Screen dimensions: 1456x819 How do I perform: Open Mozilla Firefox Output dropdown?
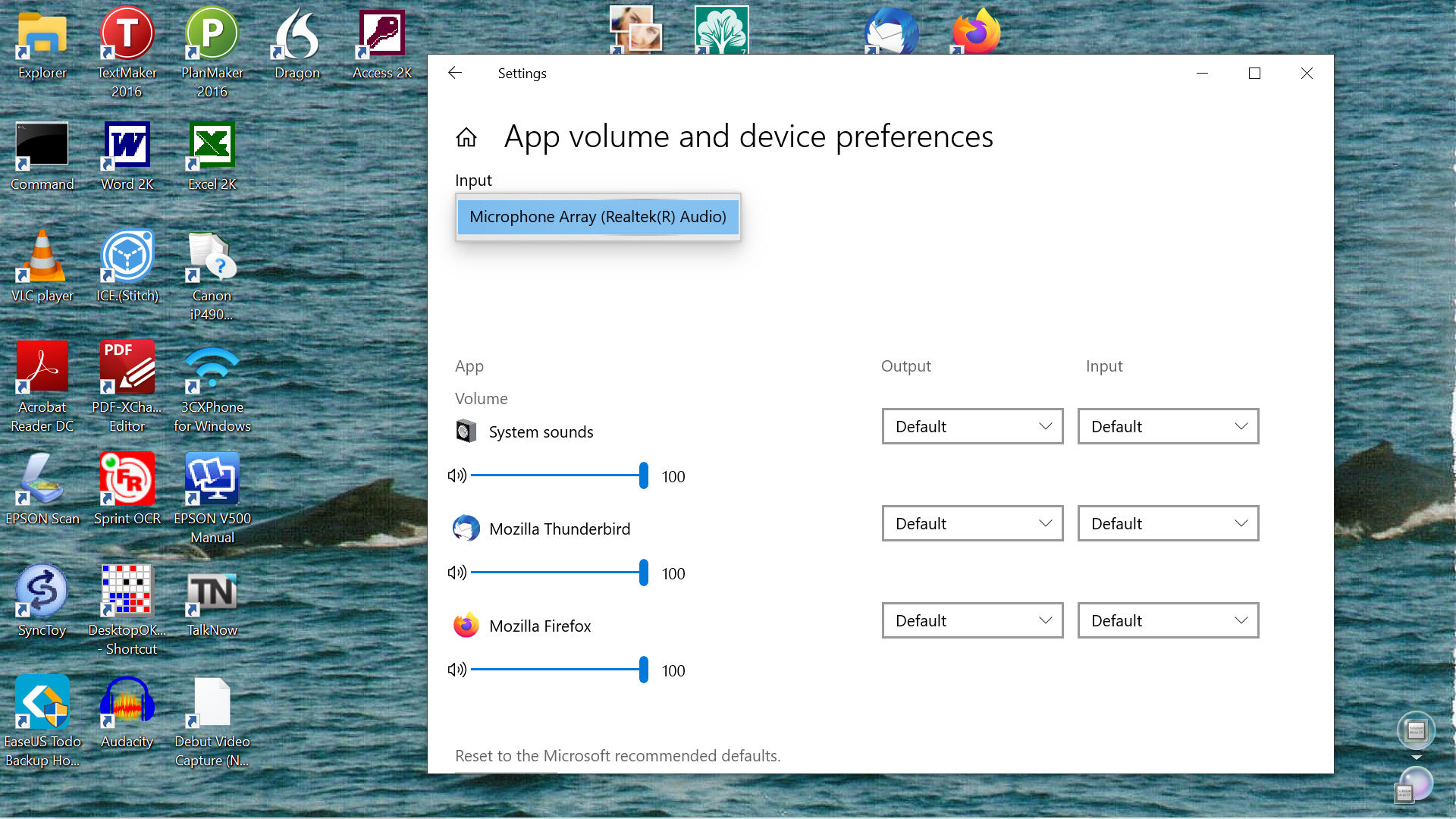click(x=972, y=620)
